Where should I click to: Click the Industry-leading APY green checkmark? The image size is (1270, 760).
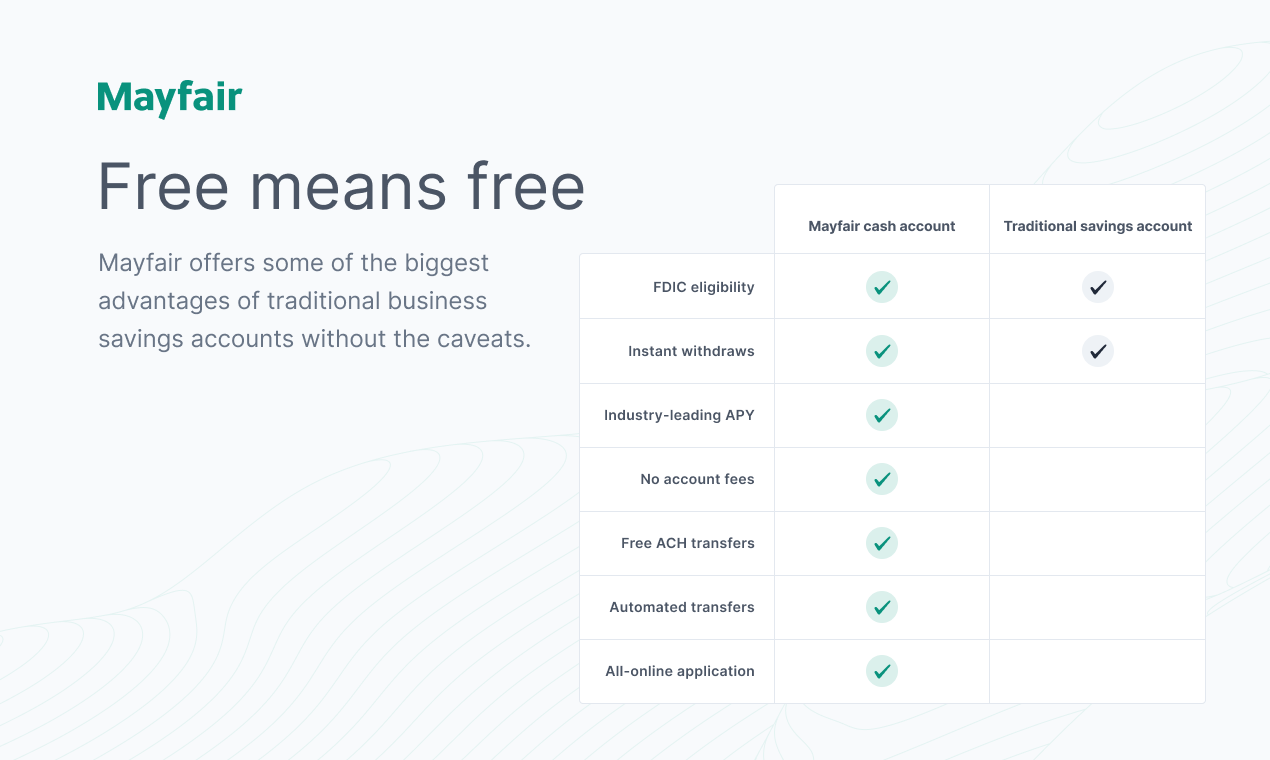pyautogui.click(x=882, y=415)
